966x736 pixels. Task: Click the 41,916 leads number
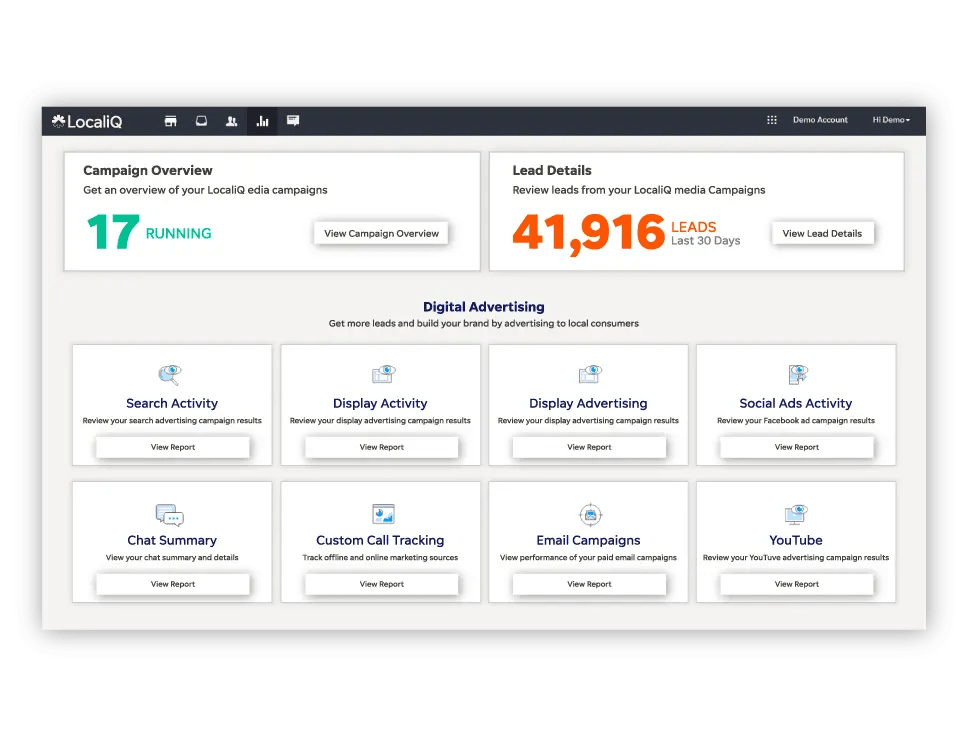click(588, 233)
